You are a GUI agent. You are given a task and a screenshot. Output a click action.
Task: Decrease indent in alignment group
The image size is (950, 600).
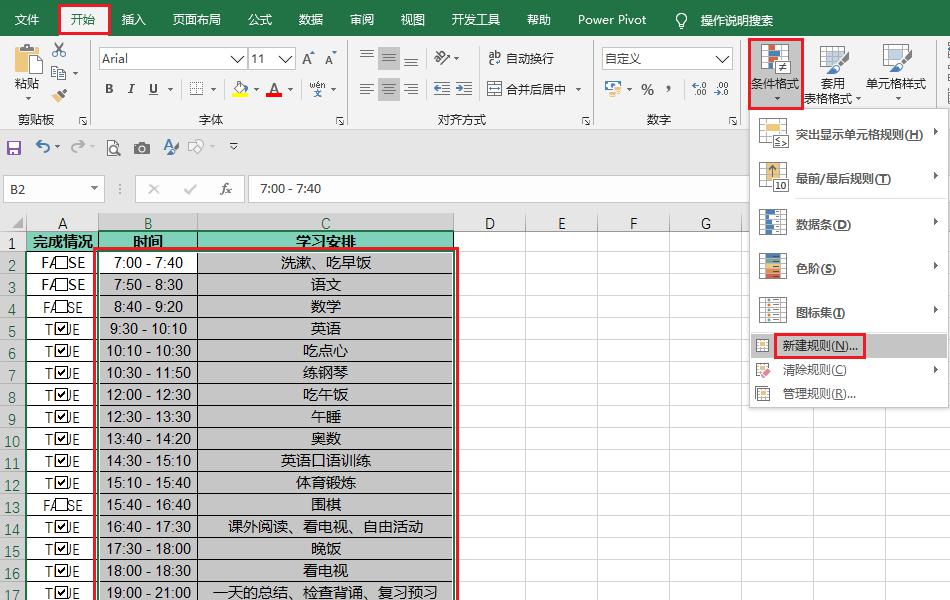pyautogui.click(x=442, y=89)
